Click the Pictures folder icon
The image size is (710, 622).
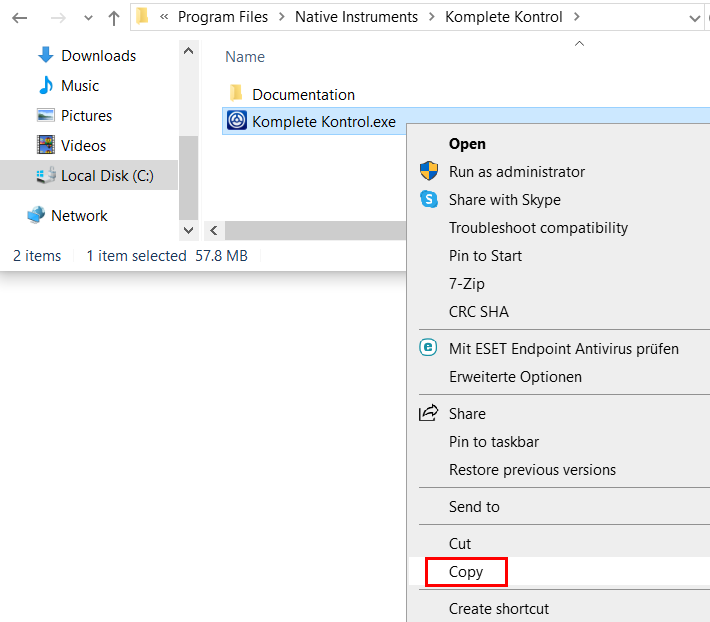(46, 115)
